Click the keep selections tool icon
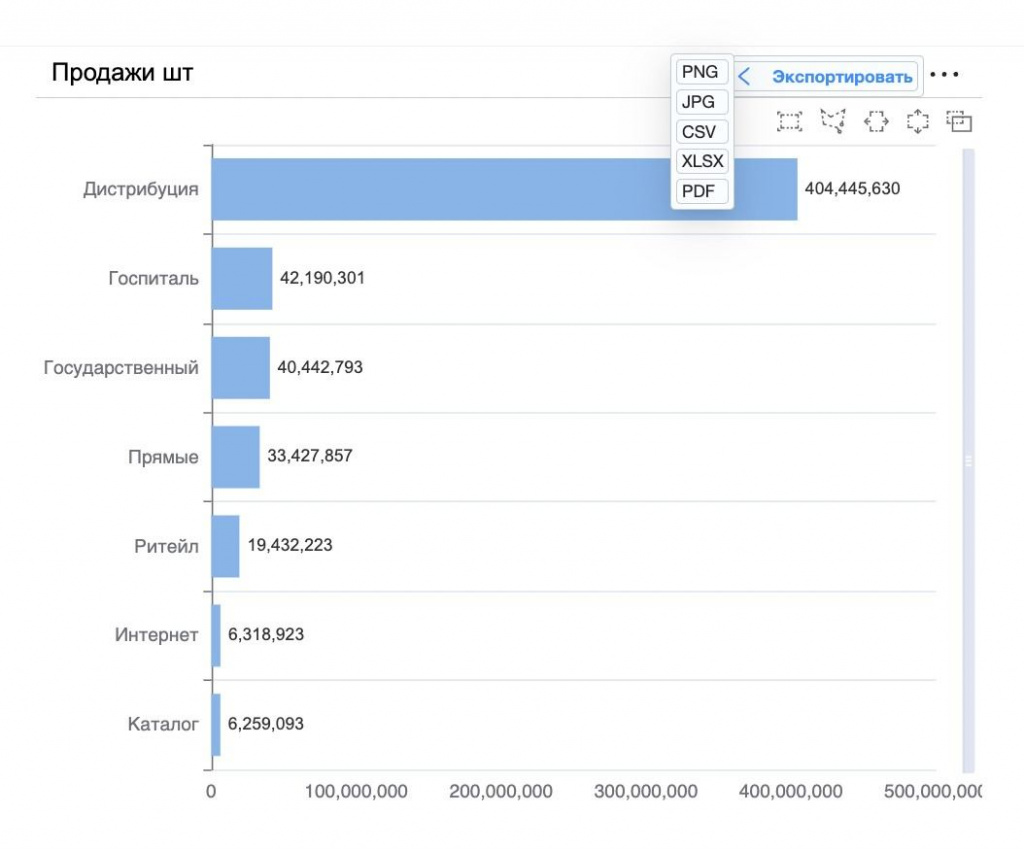The height and width of the screenshot is (849, 1024). click(960, 122)
